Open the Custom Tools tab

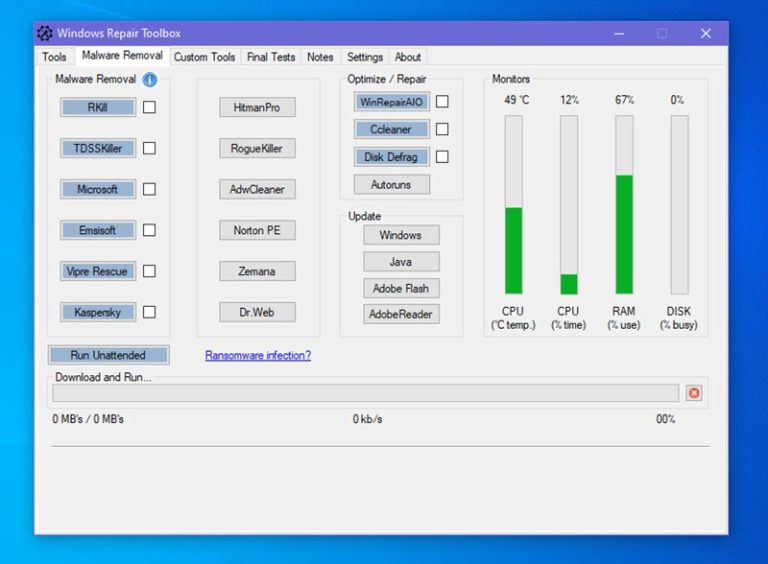pos(205,57)
